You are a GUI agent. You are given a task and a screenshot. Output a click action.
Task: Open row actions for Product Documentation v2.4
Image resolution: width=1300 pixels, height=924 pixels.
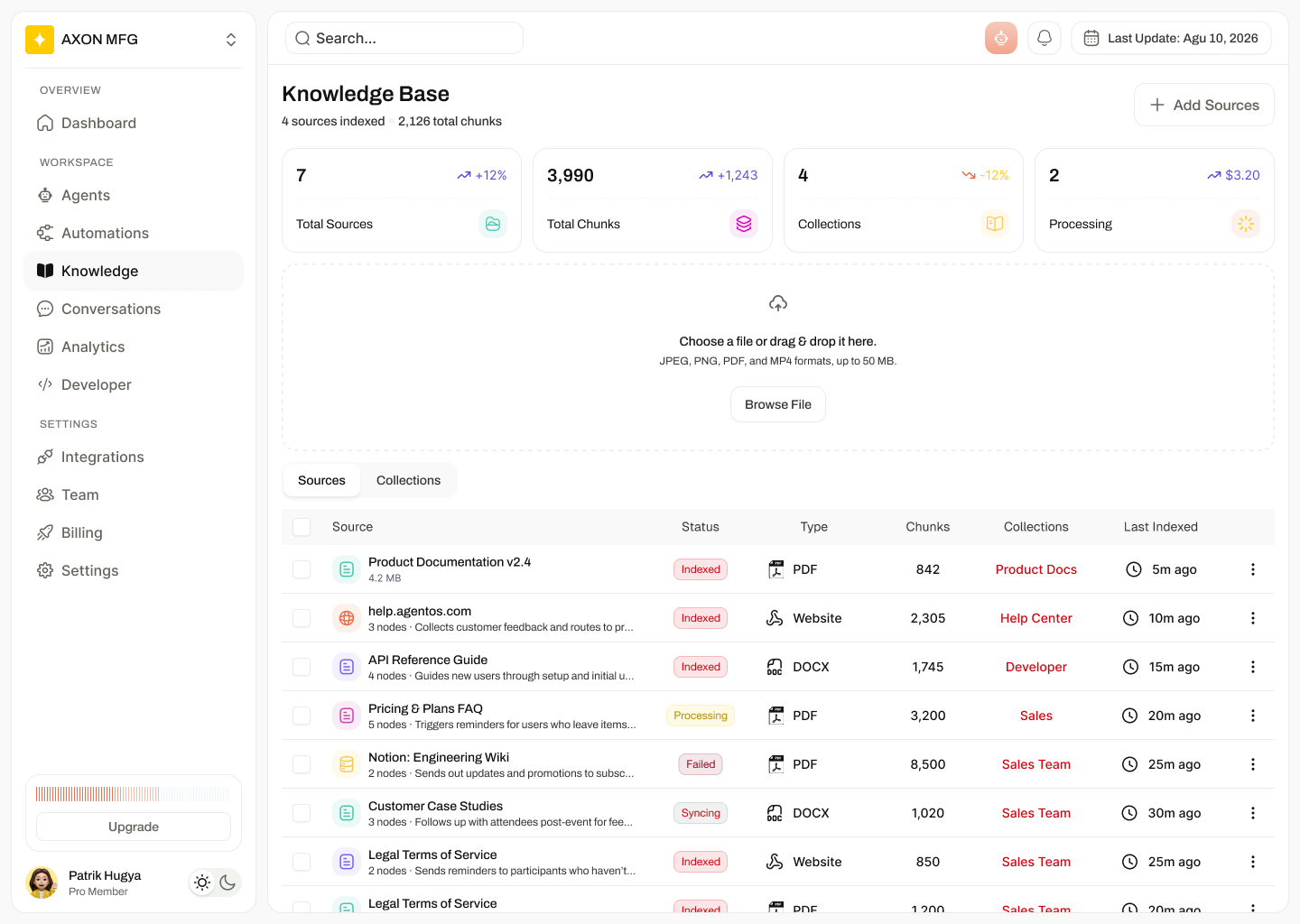tap(1253, 569)
